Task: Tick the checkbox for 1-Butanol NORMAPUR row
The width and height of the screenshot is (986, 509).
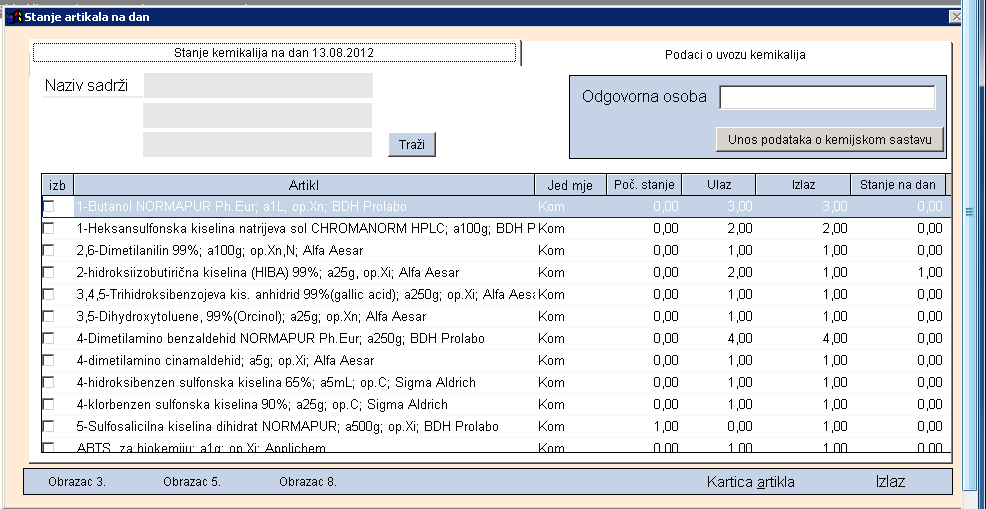Action: click(48, 206)
